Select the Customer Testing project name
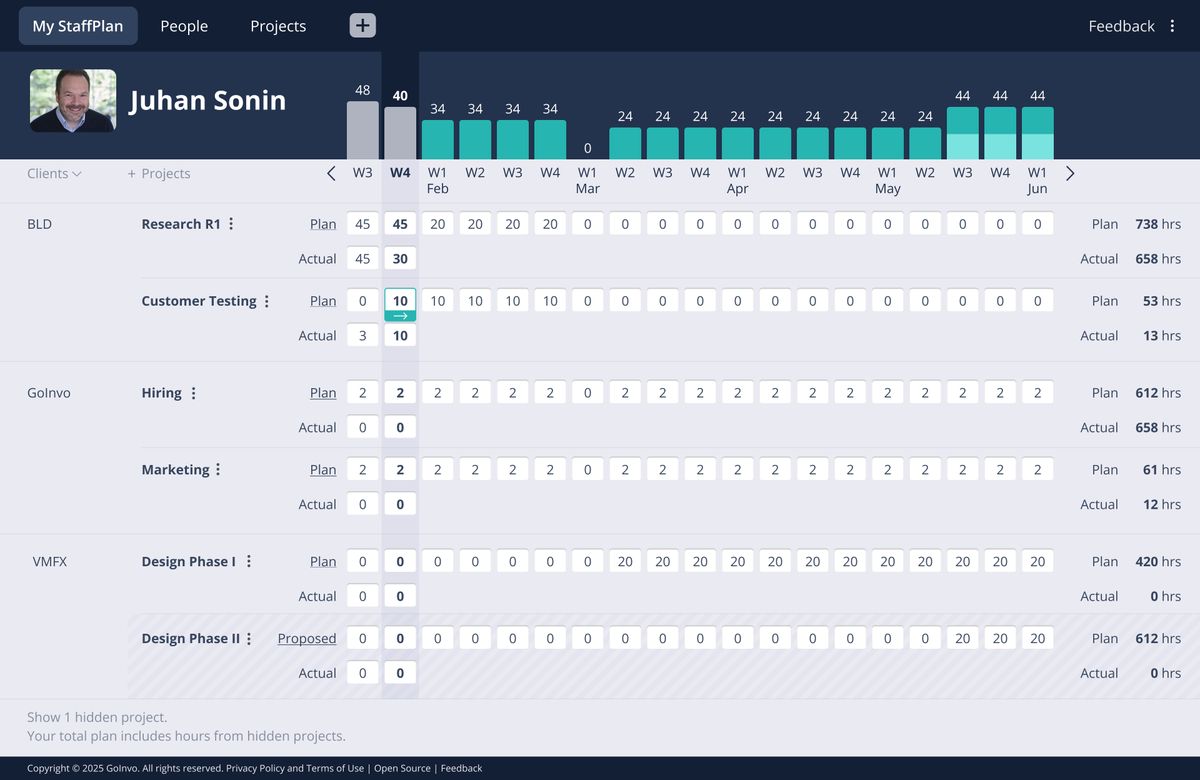This screenshot has width=1200, height=780. click(199, 301)
